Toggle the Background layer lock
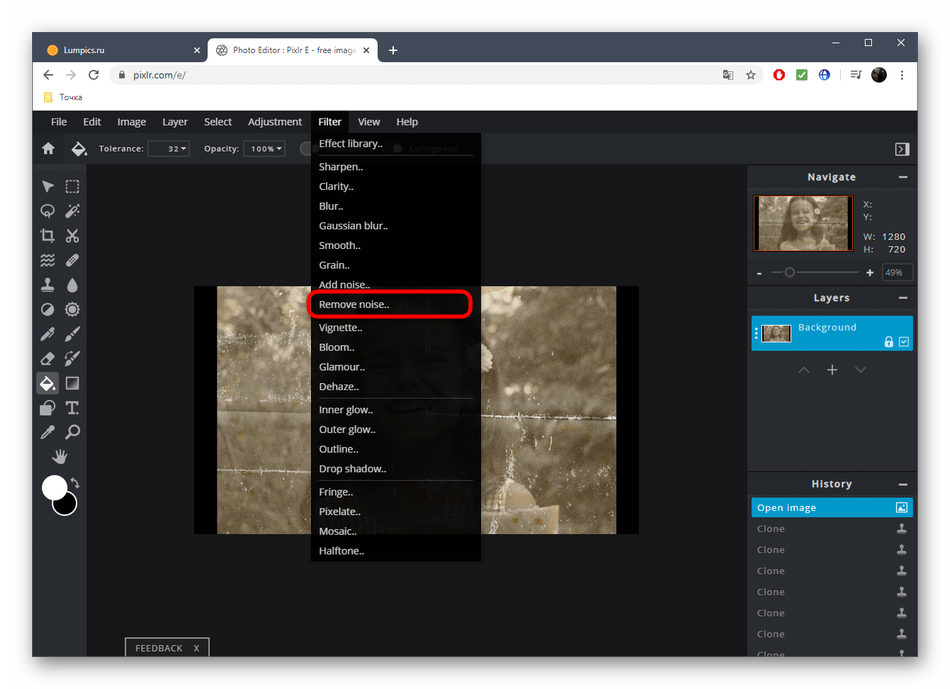This screenshot has width=950, height=689. (x=888, y=342)
